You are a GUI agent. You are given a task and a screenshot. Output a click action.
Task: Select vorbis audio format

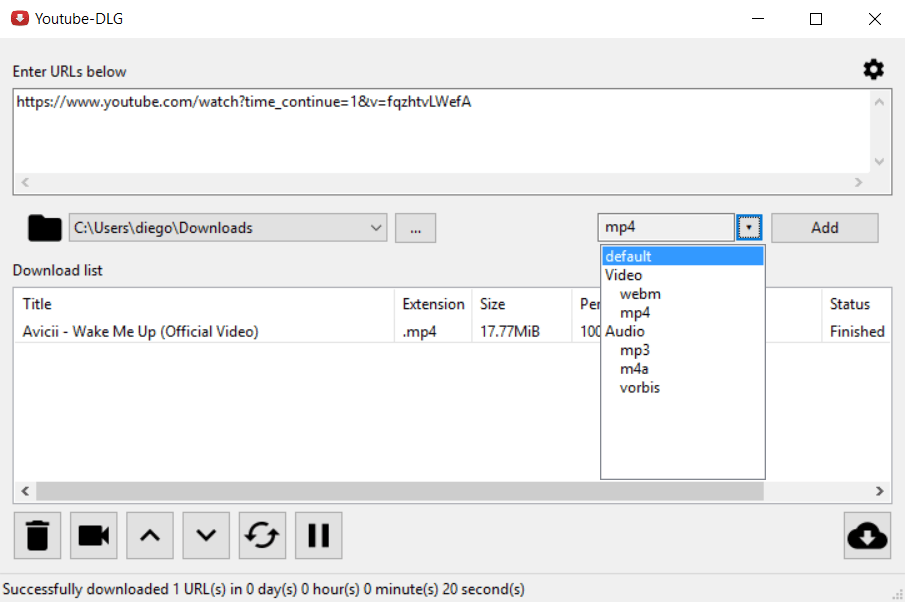coord(639,387)
